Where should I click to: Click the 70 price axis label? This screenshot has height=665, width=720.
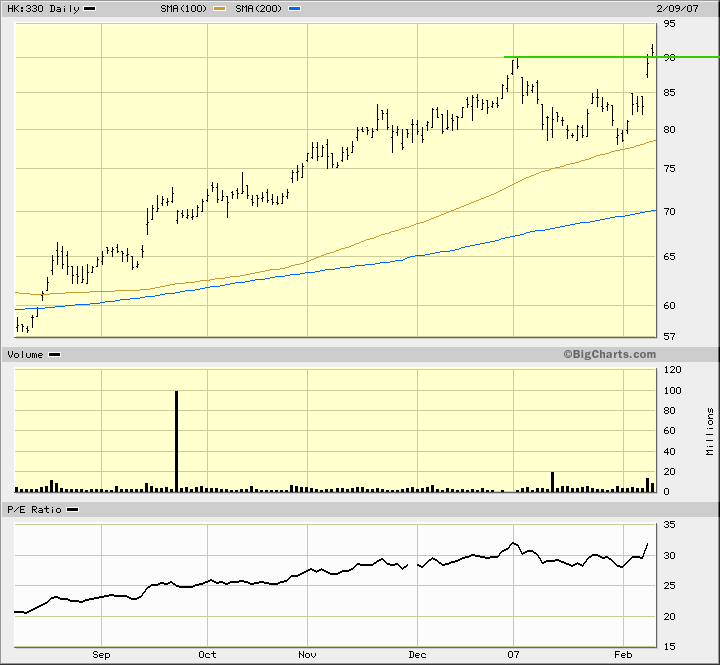click(x=669, y=212)
